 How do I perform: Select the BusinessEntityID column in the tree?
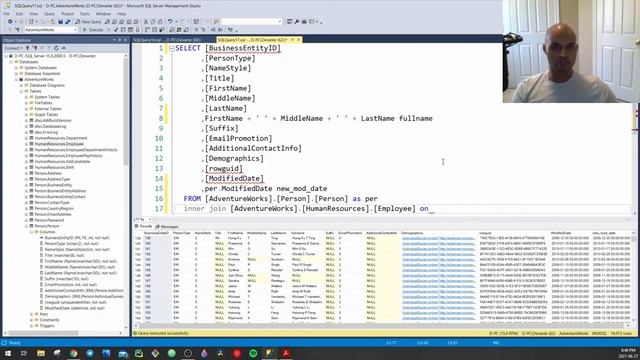(x=77, y=238)
